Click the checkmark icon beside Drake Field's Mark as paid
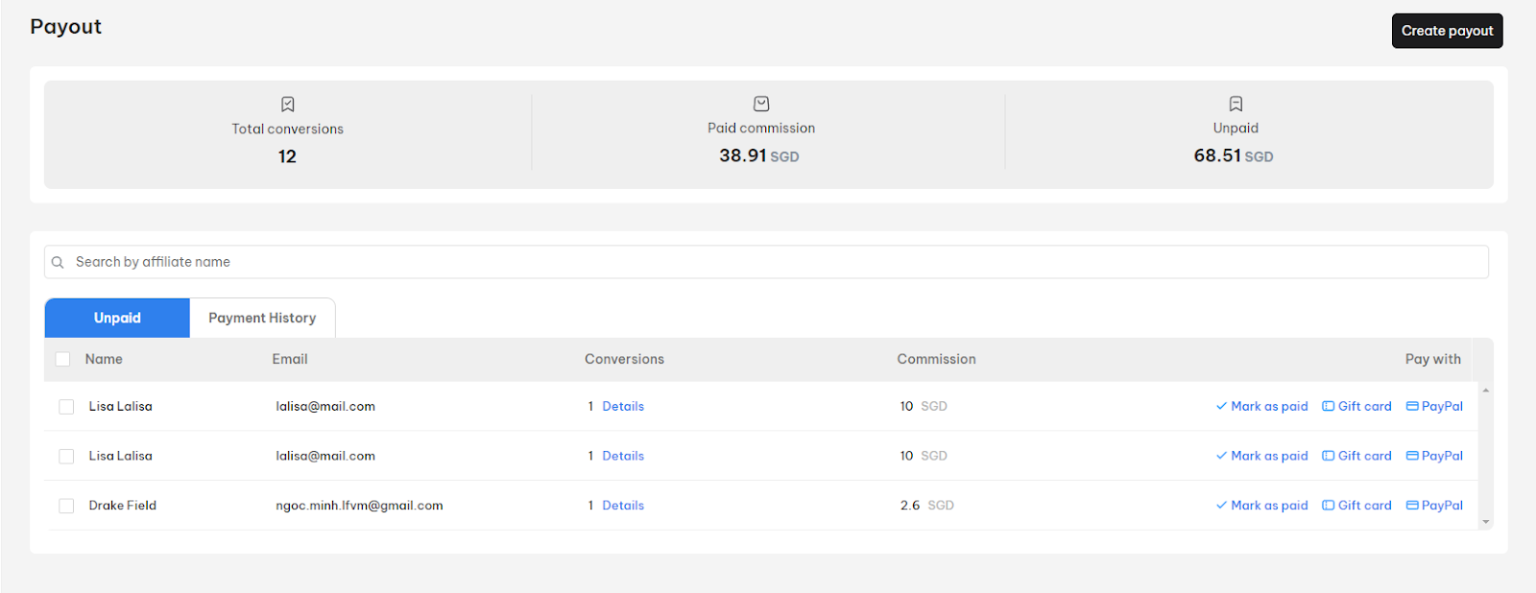 click(1221, 505)
